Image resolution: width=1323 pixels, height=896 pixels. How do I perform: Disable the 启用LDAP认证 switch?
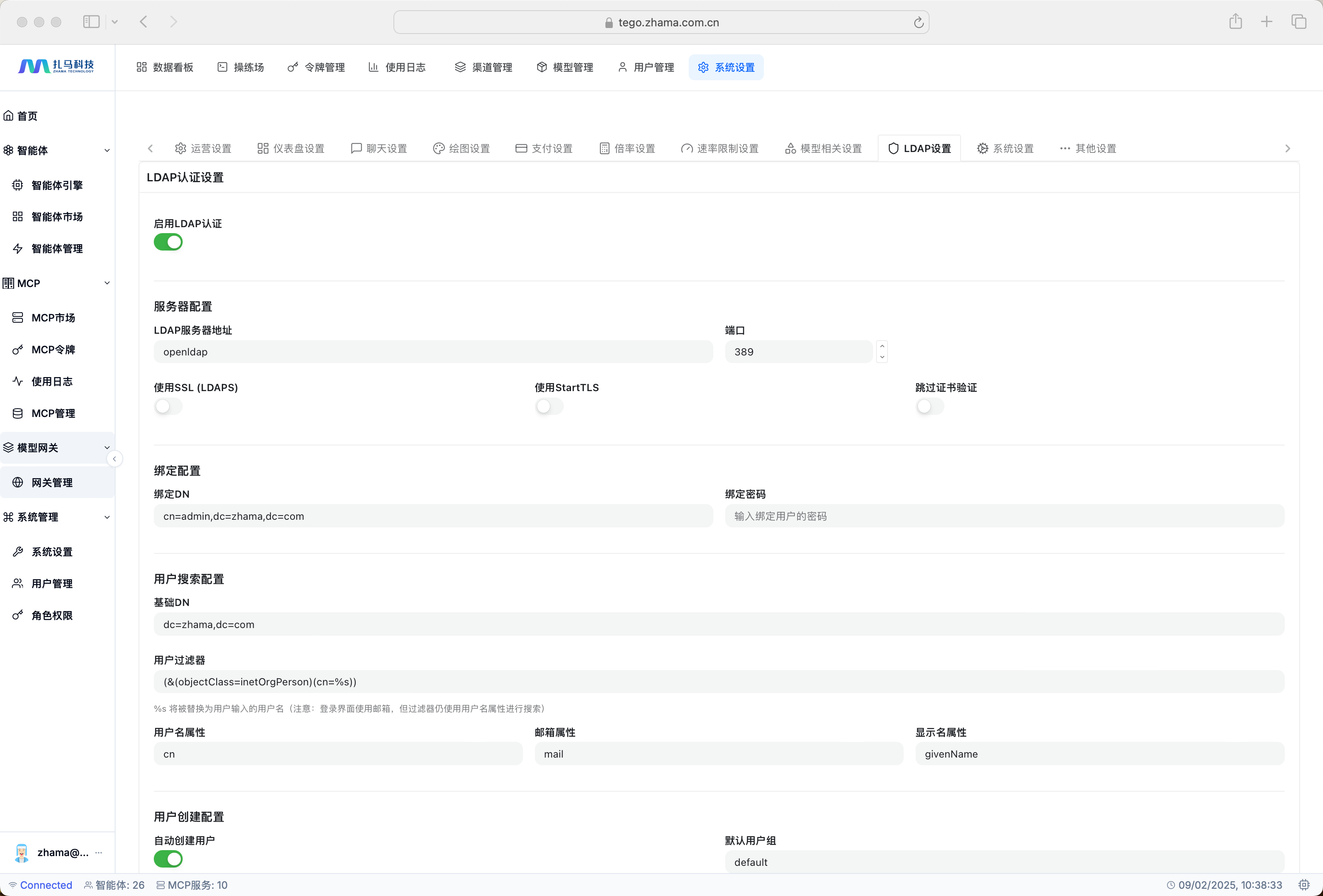[x=168, y=242]
